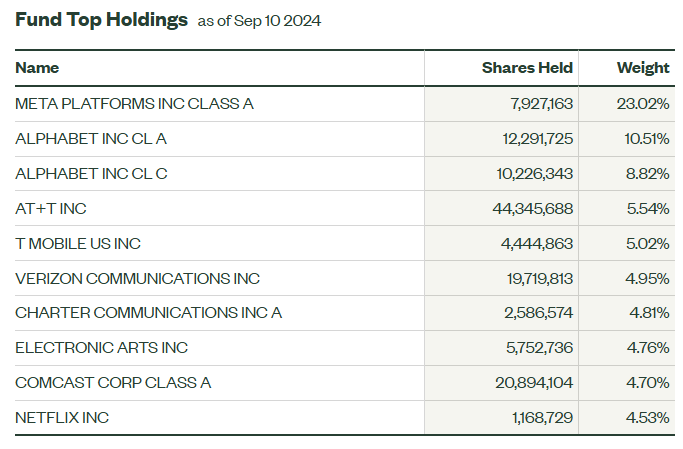Select ALPHABET INC CL C holding name
This screenshot has height=449, width=683.
tap(91, 173)
